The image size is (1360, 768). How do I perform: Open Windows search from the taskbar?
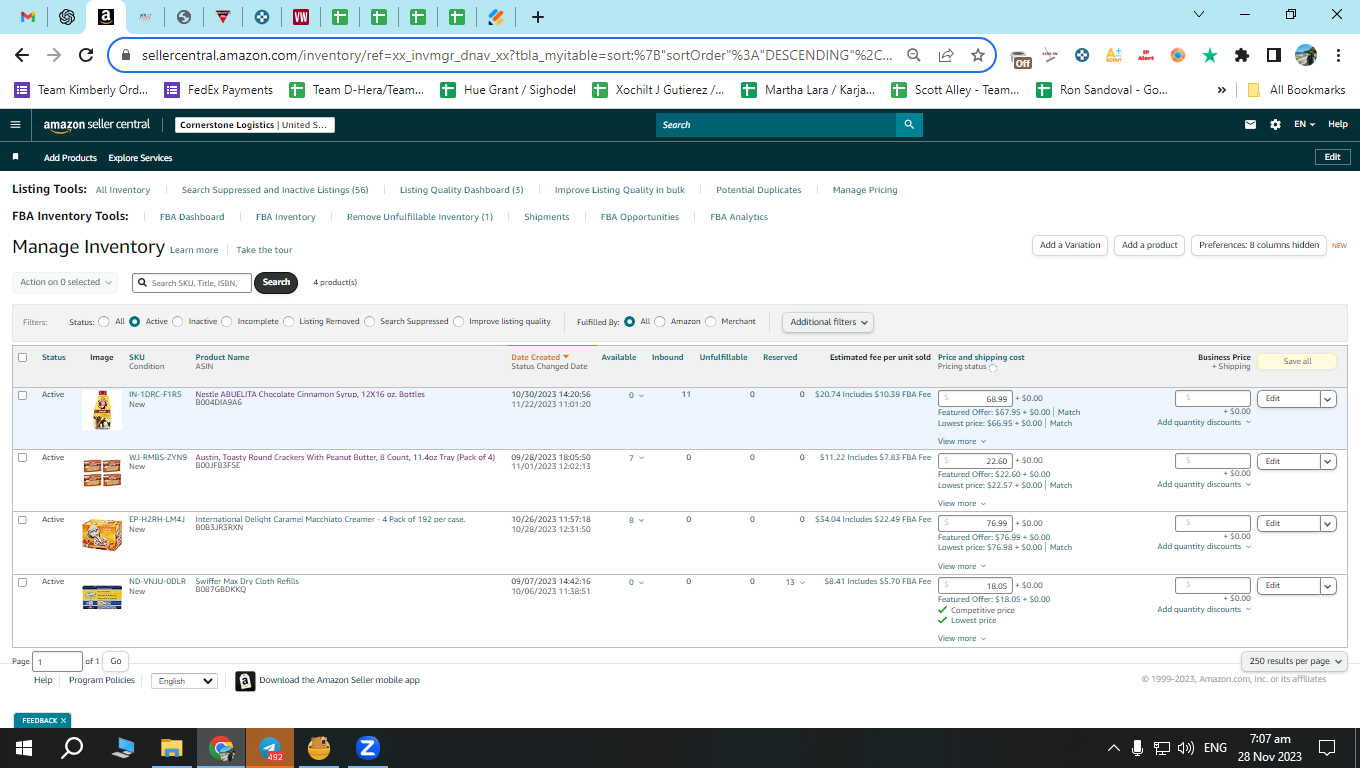click(72, 748)
